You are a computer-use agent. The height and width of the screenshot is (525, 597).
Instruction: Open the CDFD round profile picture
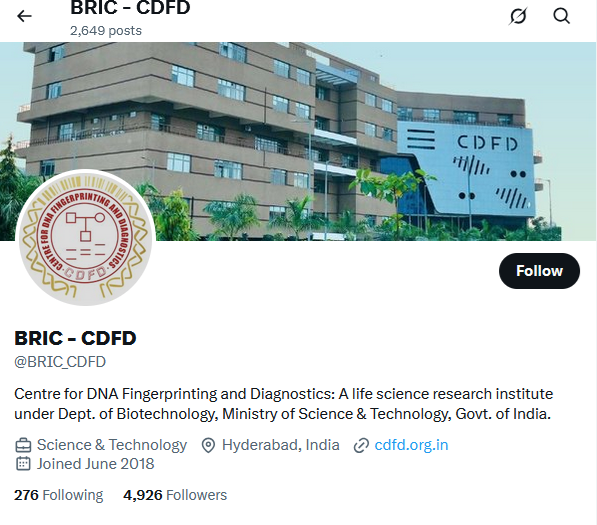click(85, 239)
